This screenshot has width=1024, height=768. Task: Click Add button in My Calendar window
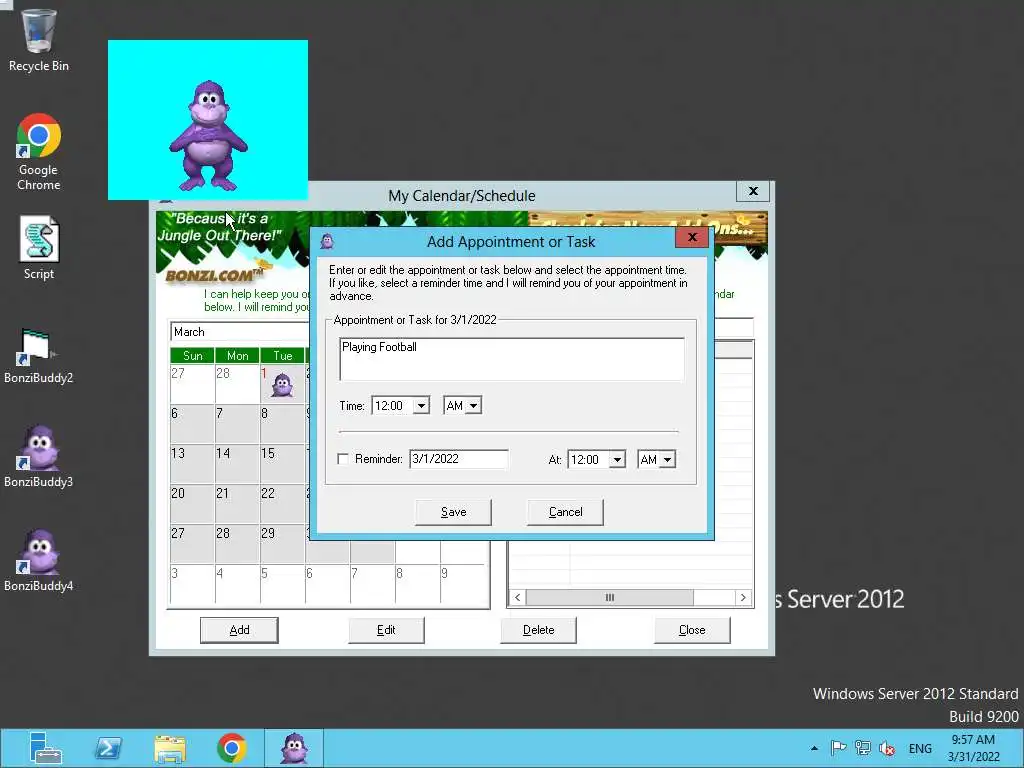point(239,630)
